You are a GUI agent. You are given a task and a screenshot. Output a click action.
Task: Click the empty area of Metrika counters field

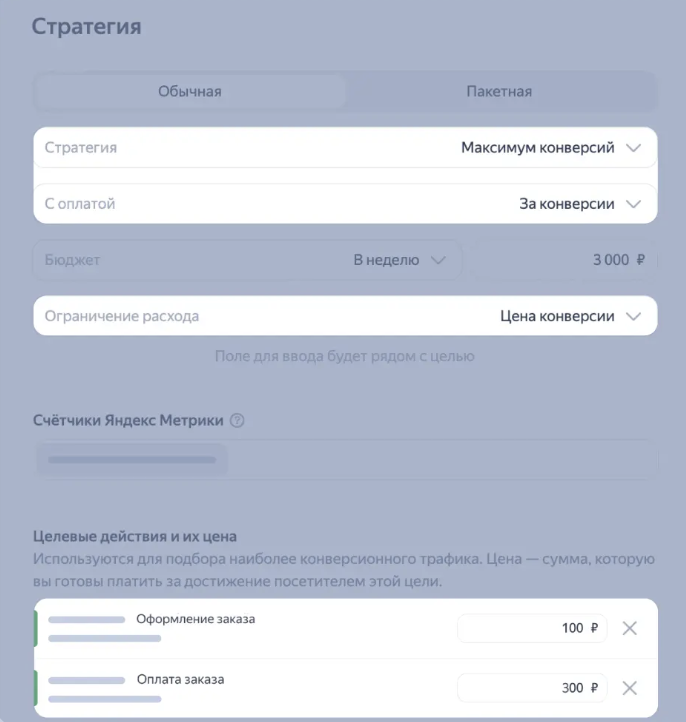pos(440,460)
